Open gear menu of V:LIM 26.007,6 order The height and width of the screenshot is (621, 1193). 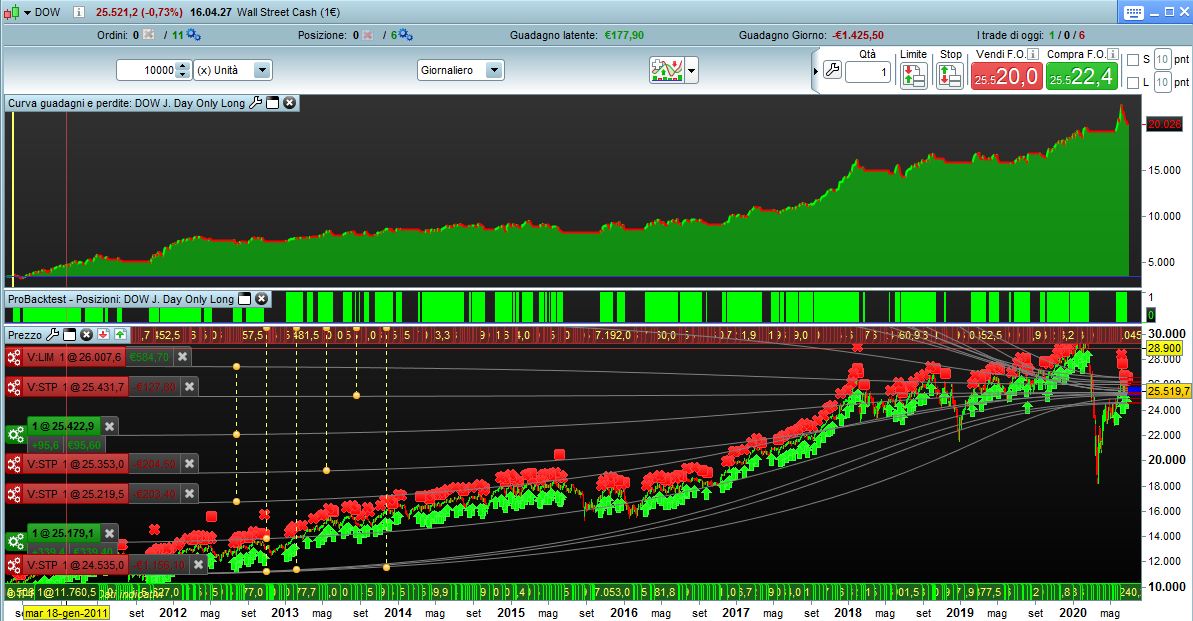coord(14,357)
